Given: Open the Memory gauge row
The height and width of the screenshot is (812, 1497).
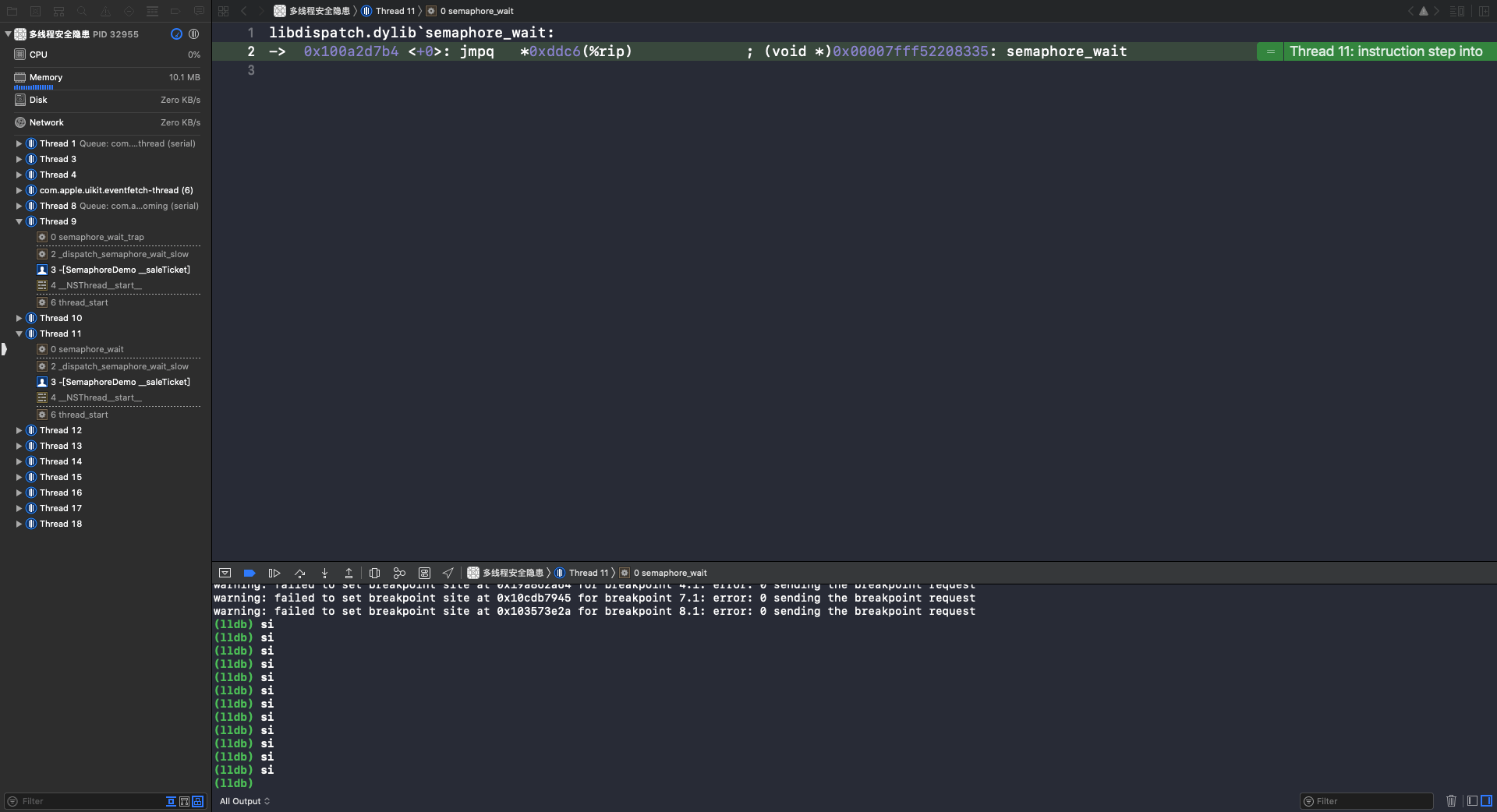Looking at the screenshot, I should pos(107,77).
